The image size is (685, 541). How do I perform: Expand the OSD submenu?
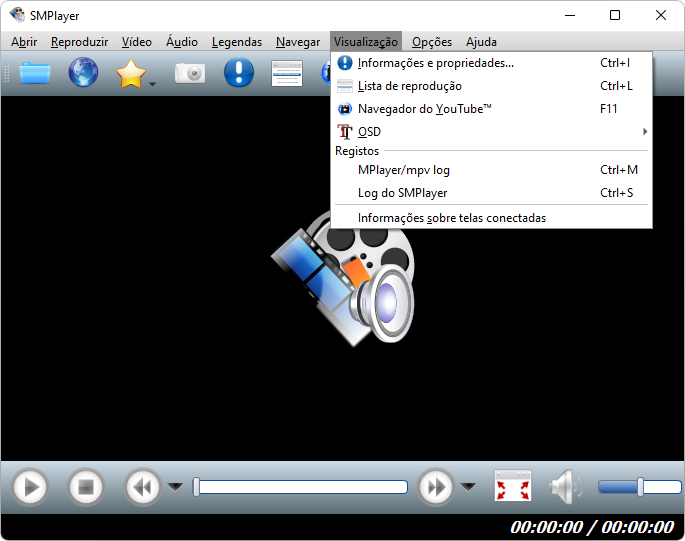click(x=491, y=132)
